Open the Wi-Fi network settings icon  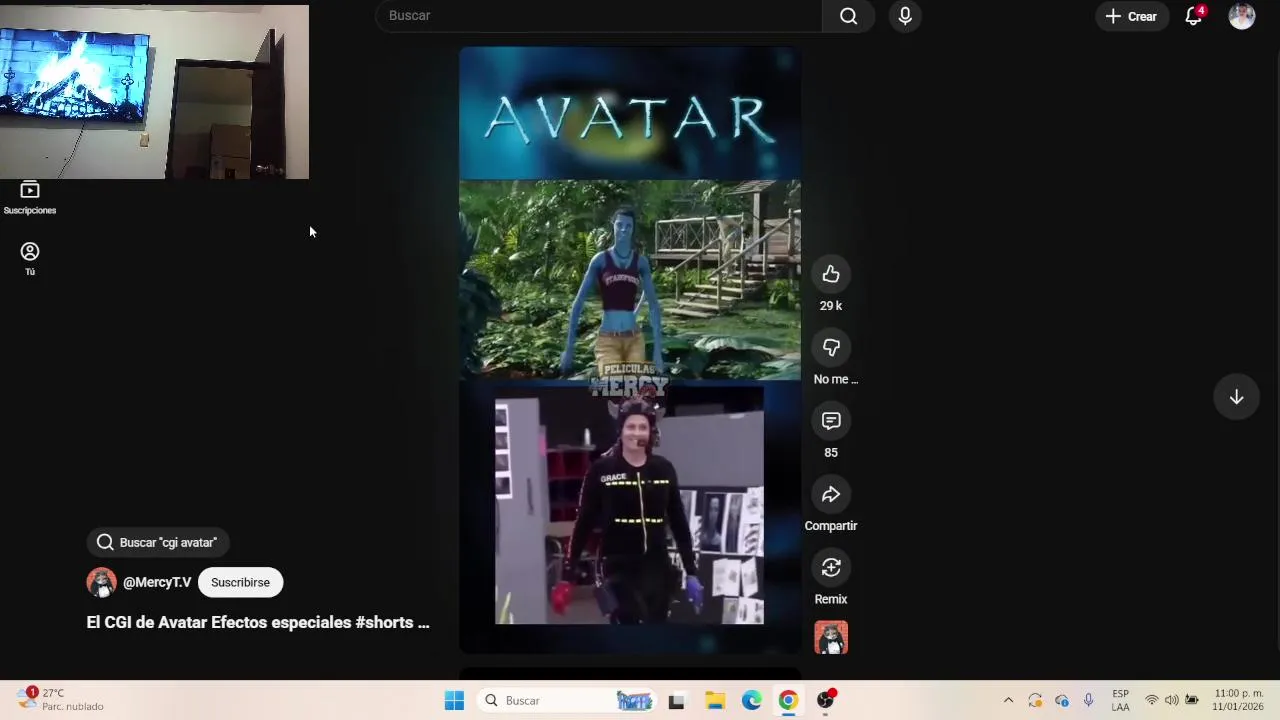(1152, 701)
